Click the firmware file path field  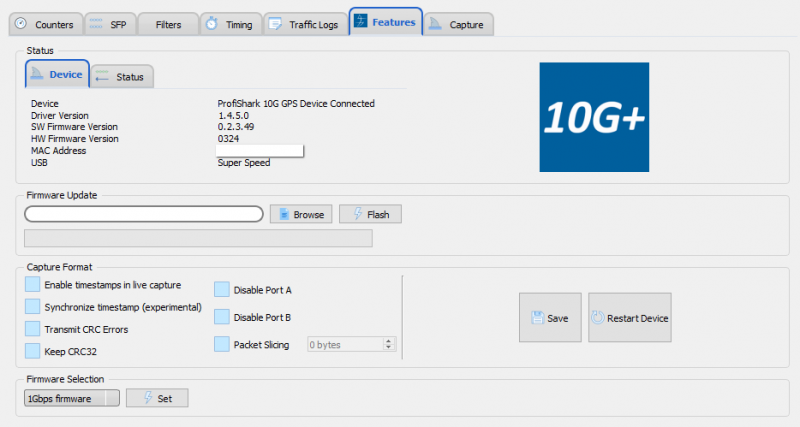[x=144, y=214]
